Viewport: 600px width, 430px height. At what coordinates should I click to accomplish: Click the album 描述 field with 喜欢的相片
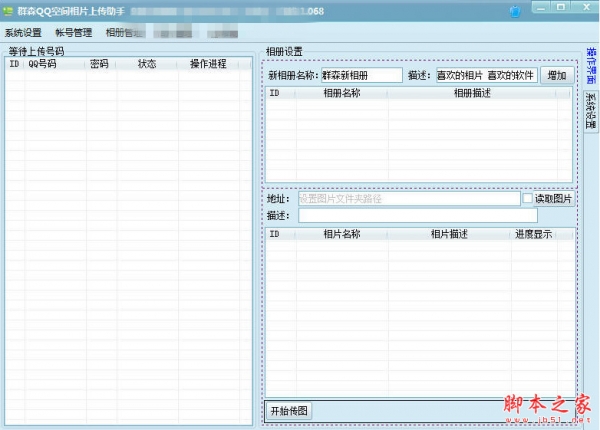coord(487,75)
